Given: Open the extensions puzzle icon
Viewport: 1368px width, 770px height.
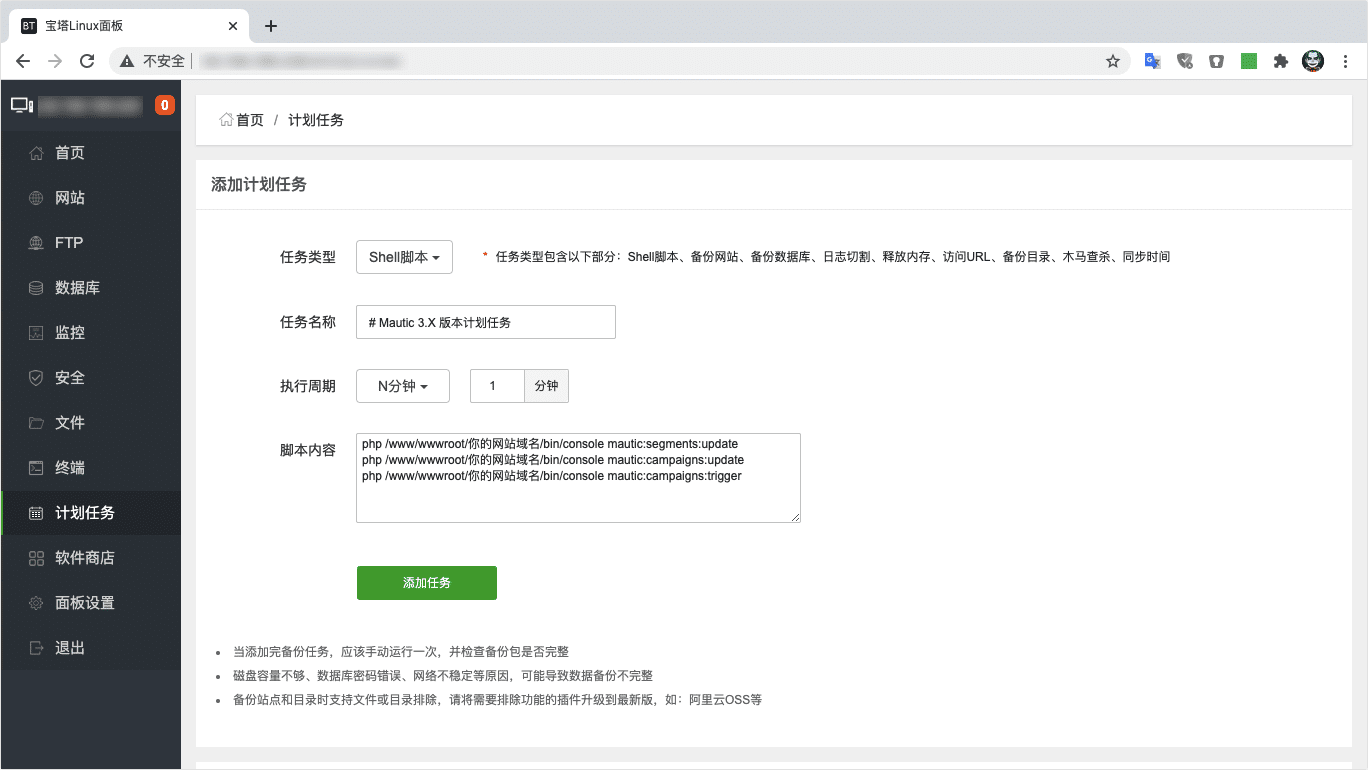Looking at the screenshot, I should click(x=1280, y=61).
